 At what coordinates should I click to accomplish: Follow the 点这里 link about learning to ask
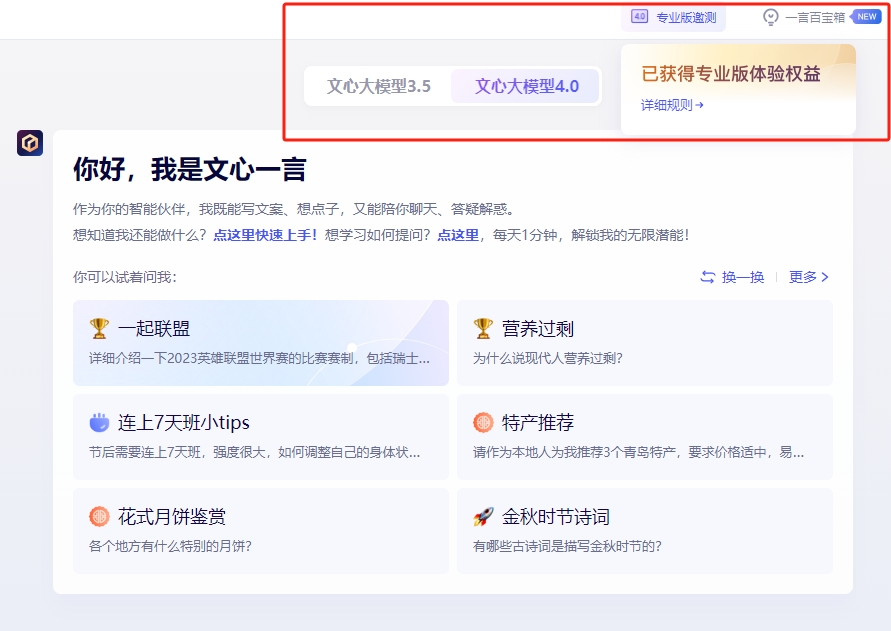point(458,235)
